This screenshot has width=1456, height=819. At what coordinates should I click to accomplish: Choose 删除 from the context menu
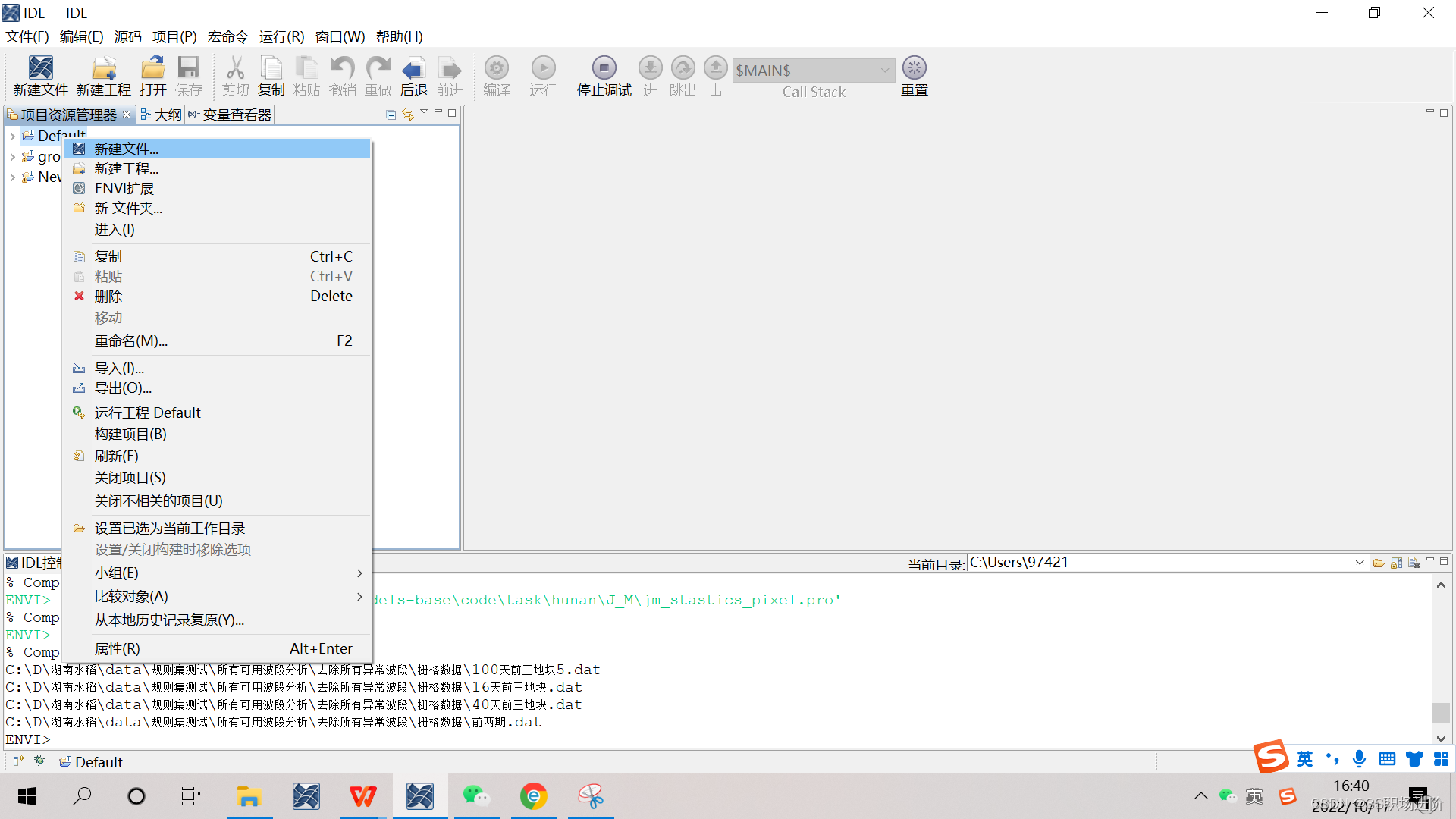click(x=108, y=297)
